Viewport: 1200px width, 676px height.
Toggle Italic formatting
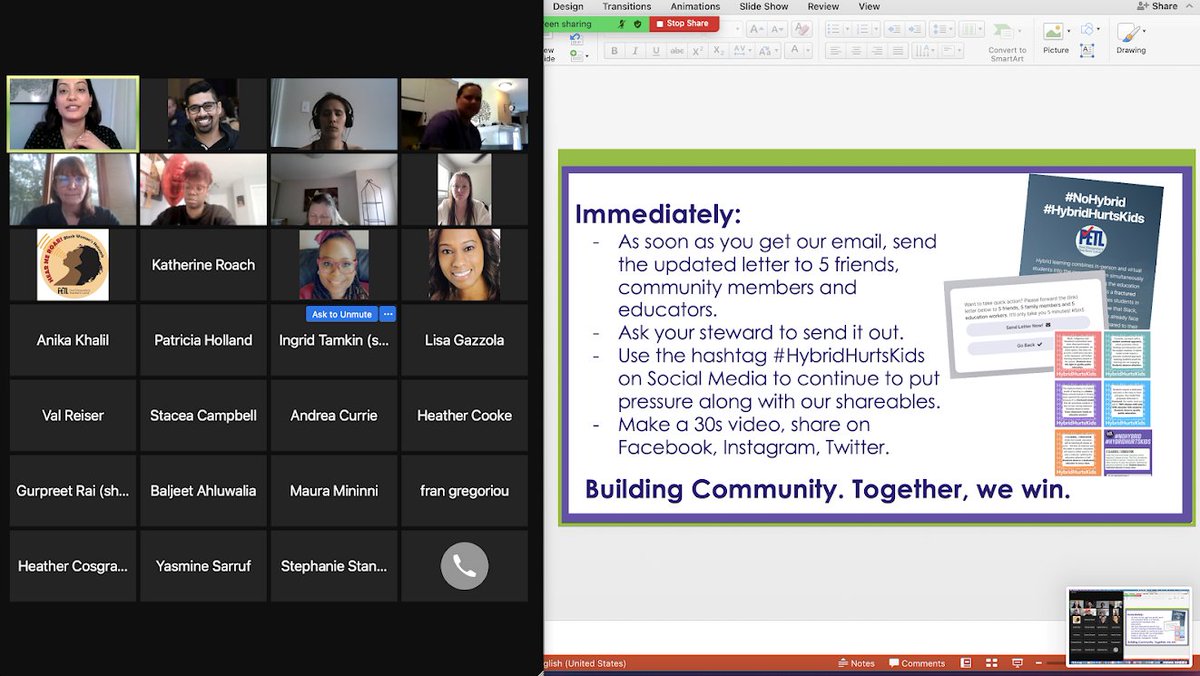pos(635,51)
